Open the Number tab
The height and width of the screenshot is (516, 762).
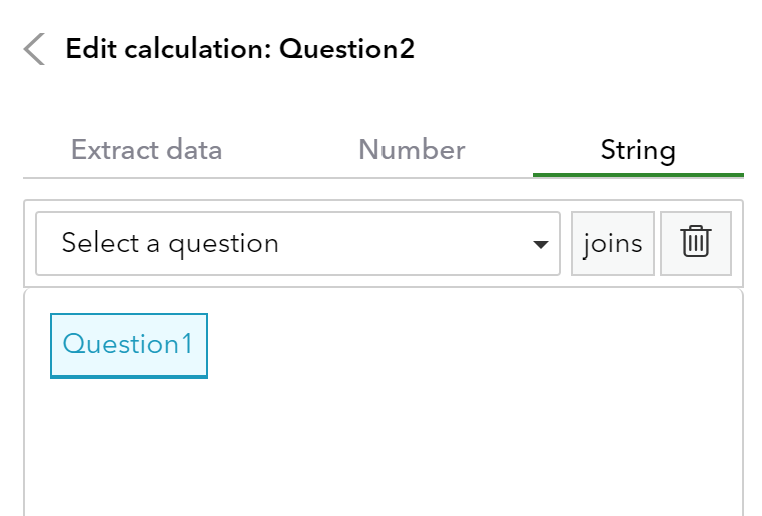(411, 151)
